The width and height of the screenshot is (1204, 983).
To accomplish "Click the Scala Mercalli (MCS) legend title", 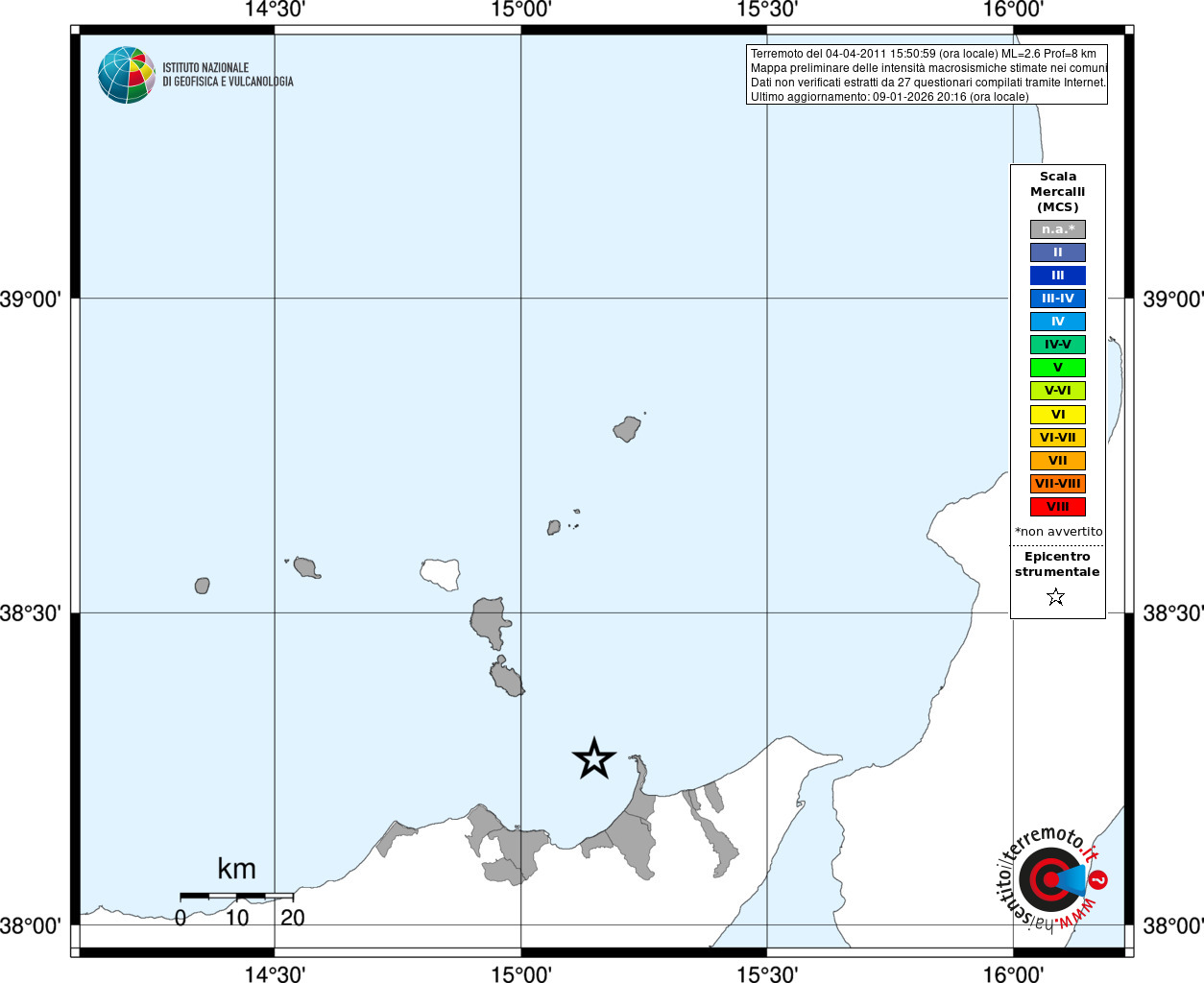I will click(x=1058, y=192).
